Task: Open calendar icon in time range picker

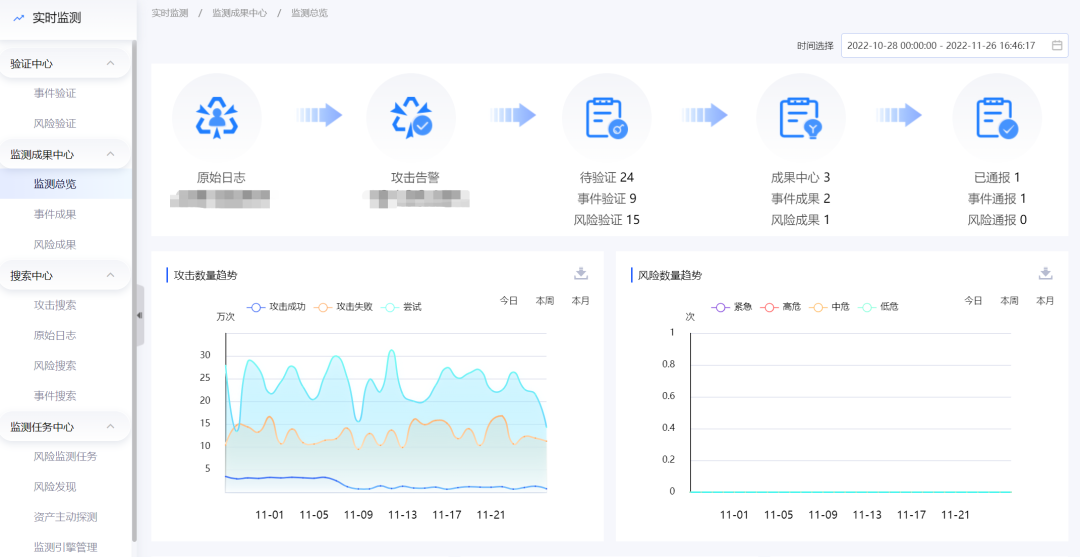Action: tap(1057, 46)
